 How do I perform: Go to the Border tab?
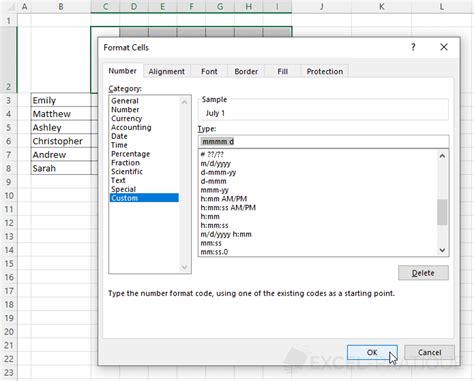(x=246, y=71)
